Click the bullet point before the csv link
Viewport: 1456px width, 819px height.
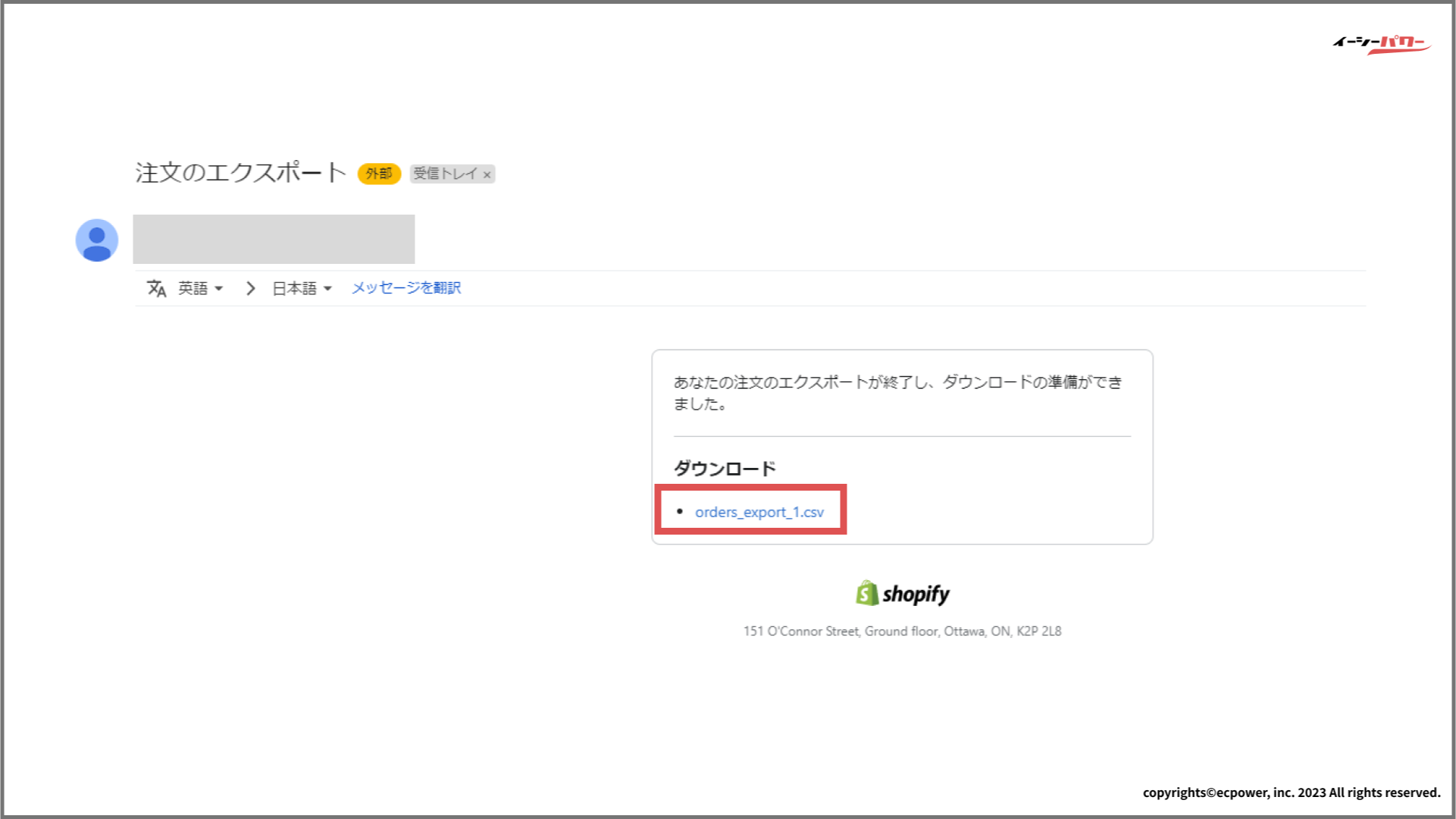(x=680, y=511)
